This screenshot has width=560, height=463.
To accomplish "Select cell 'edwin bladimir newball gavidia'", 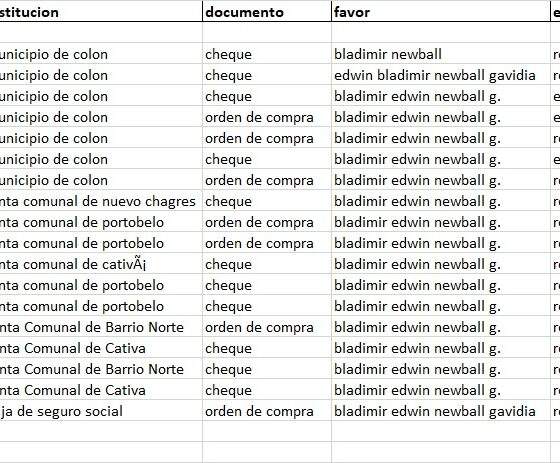I will click(441, 75).
